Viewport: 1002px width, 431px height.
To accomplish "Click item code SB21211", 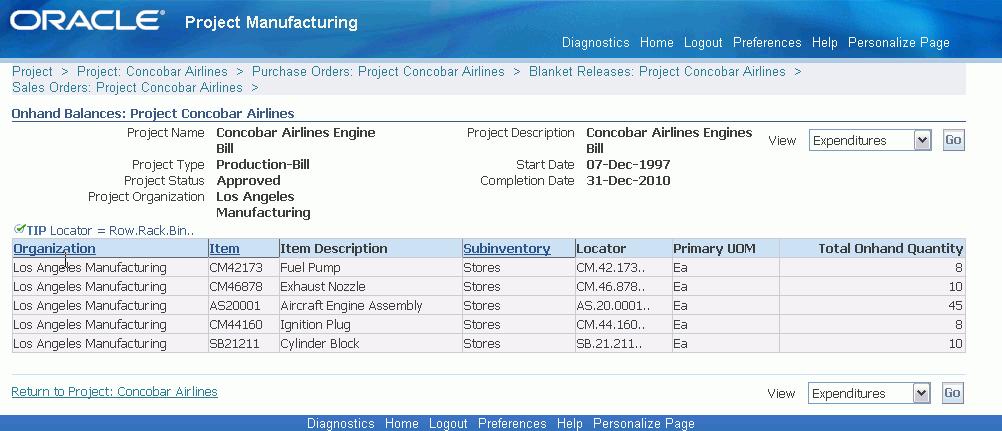I will tap(234, 344).
